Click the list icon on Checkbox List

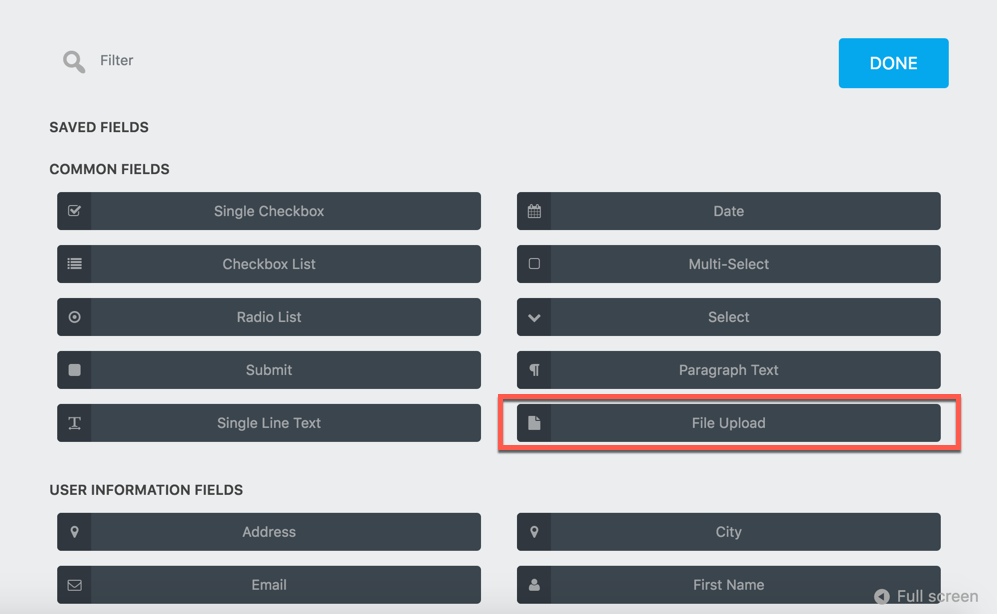(74, 264)
